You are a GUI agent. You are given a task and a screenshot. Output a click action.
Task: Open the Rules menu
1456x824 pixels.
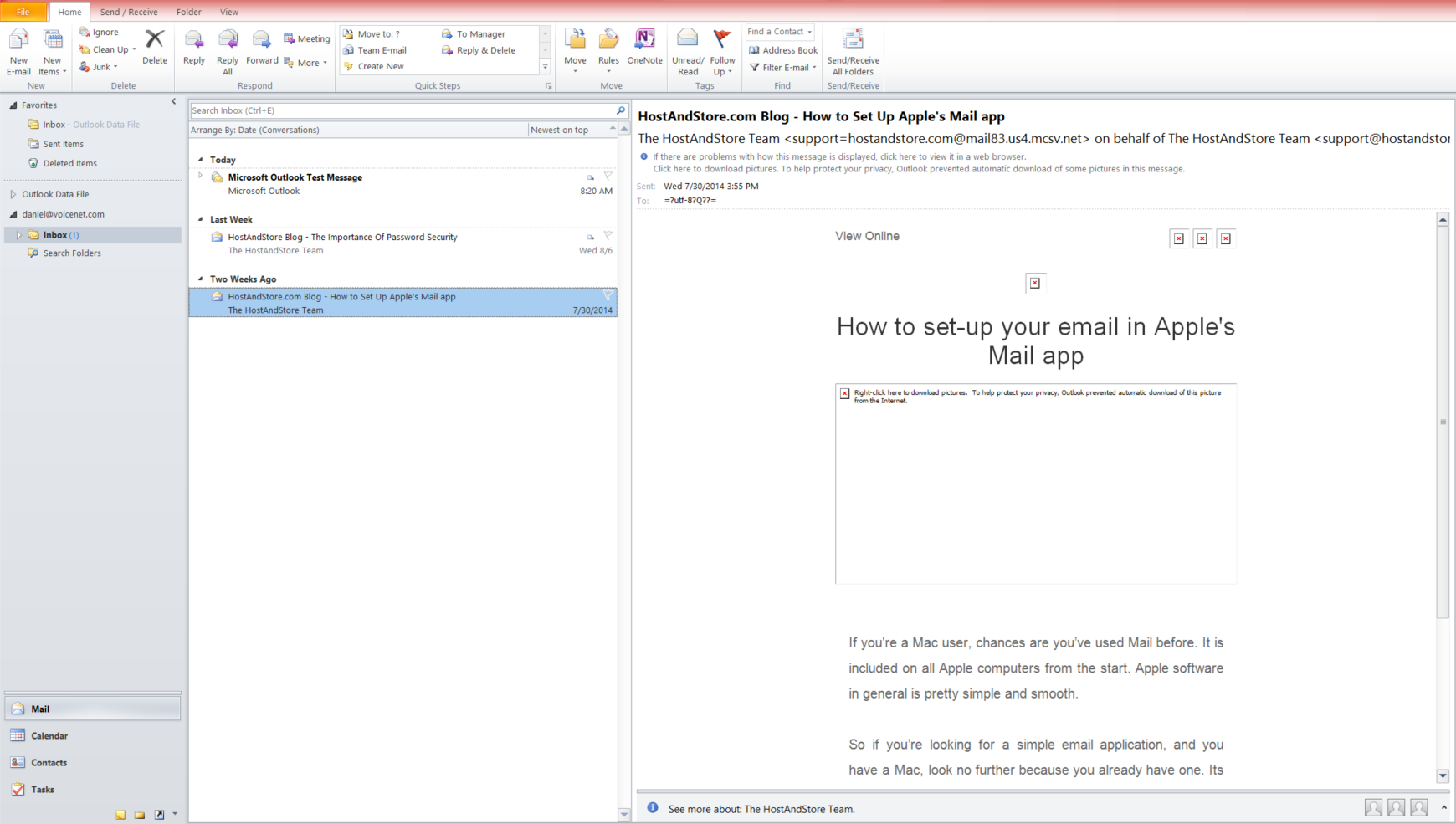pyautogui.click(x=608, y=50)
